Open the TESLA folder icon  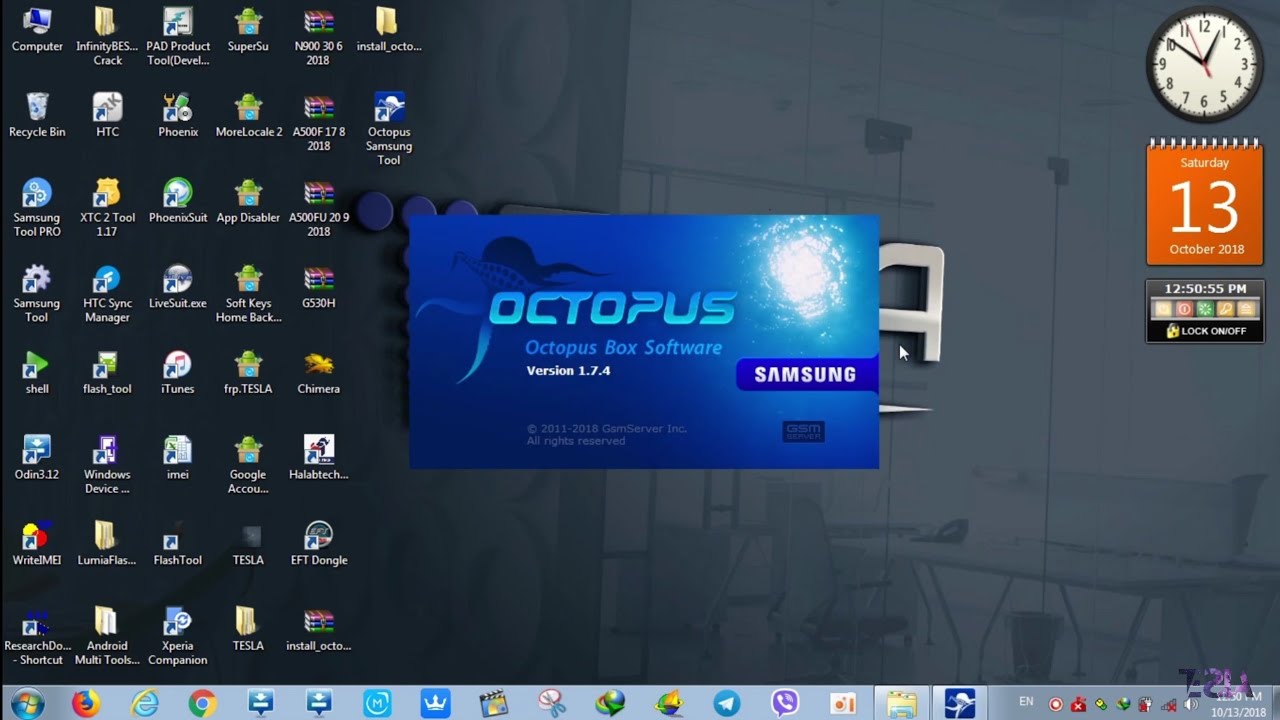(x=248, y=629)
